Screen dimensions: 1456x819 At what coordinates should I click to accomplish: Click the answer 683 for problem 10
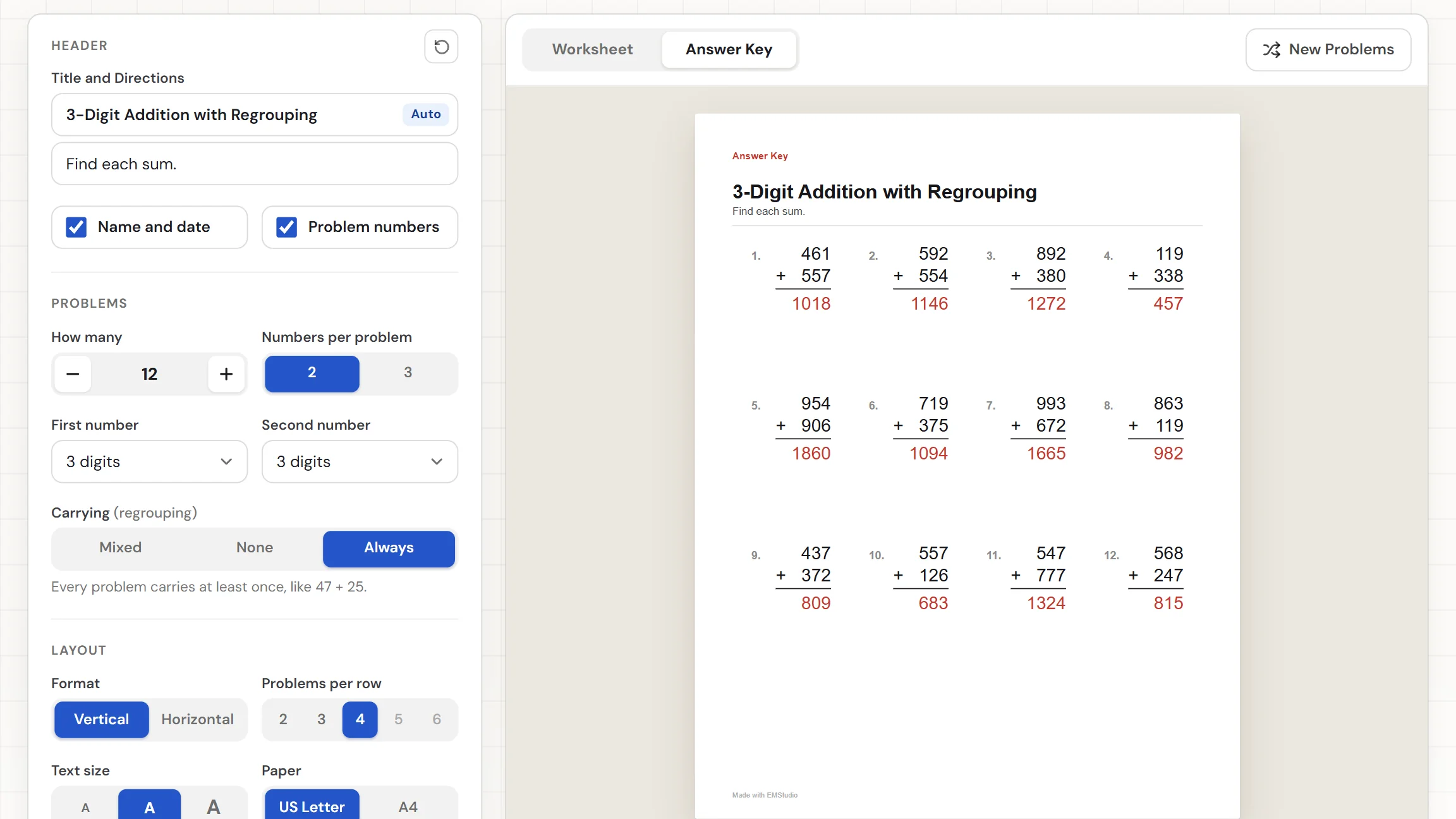coord(933,604)
